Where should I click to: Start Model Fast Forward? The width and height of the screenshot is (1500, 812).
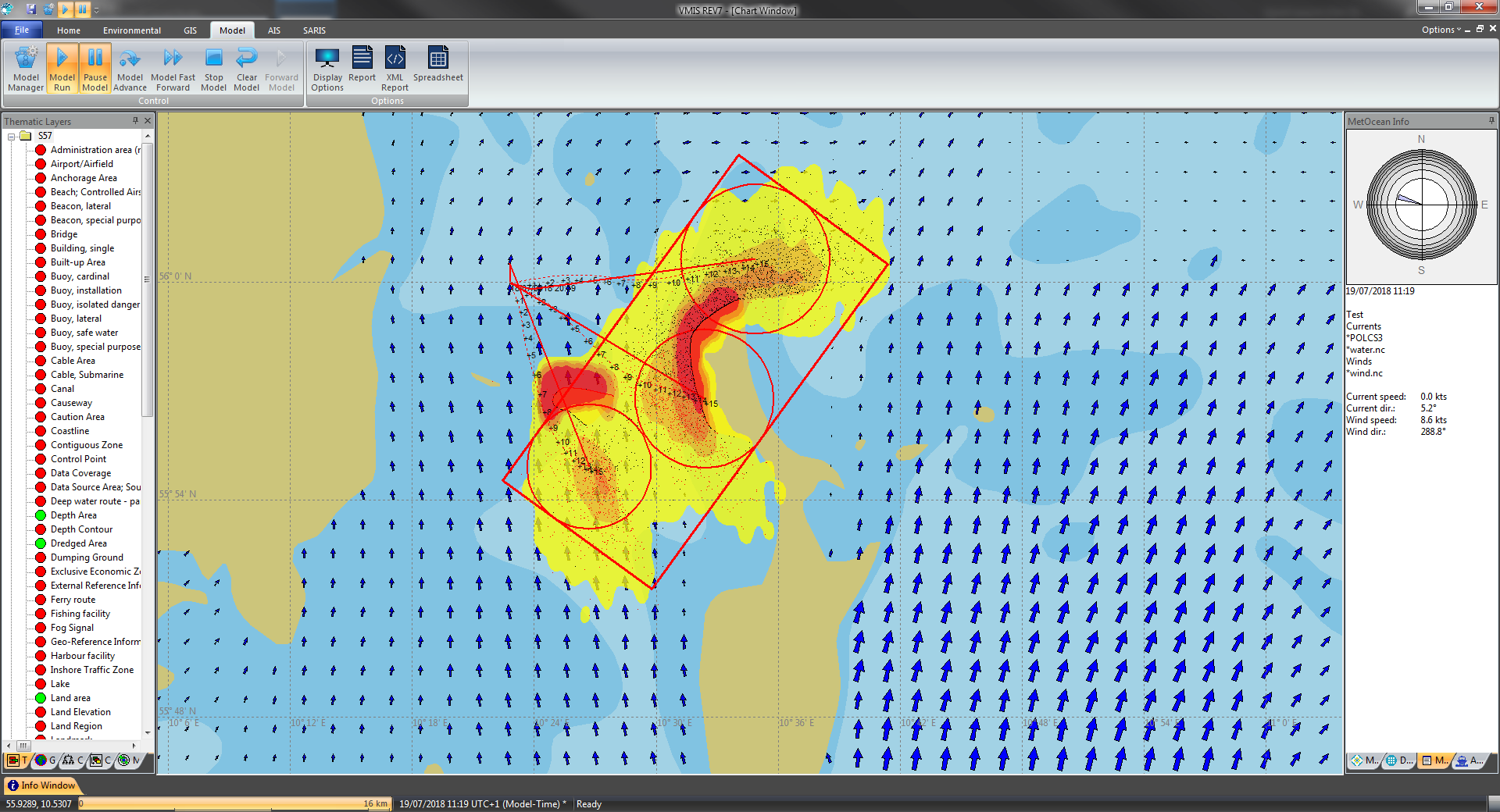click(173, 68)
